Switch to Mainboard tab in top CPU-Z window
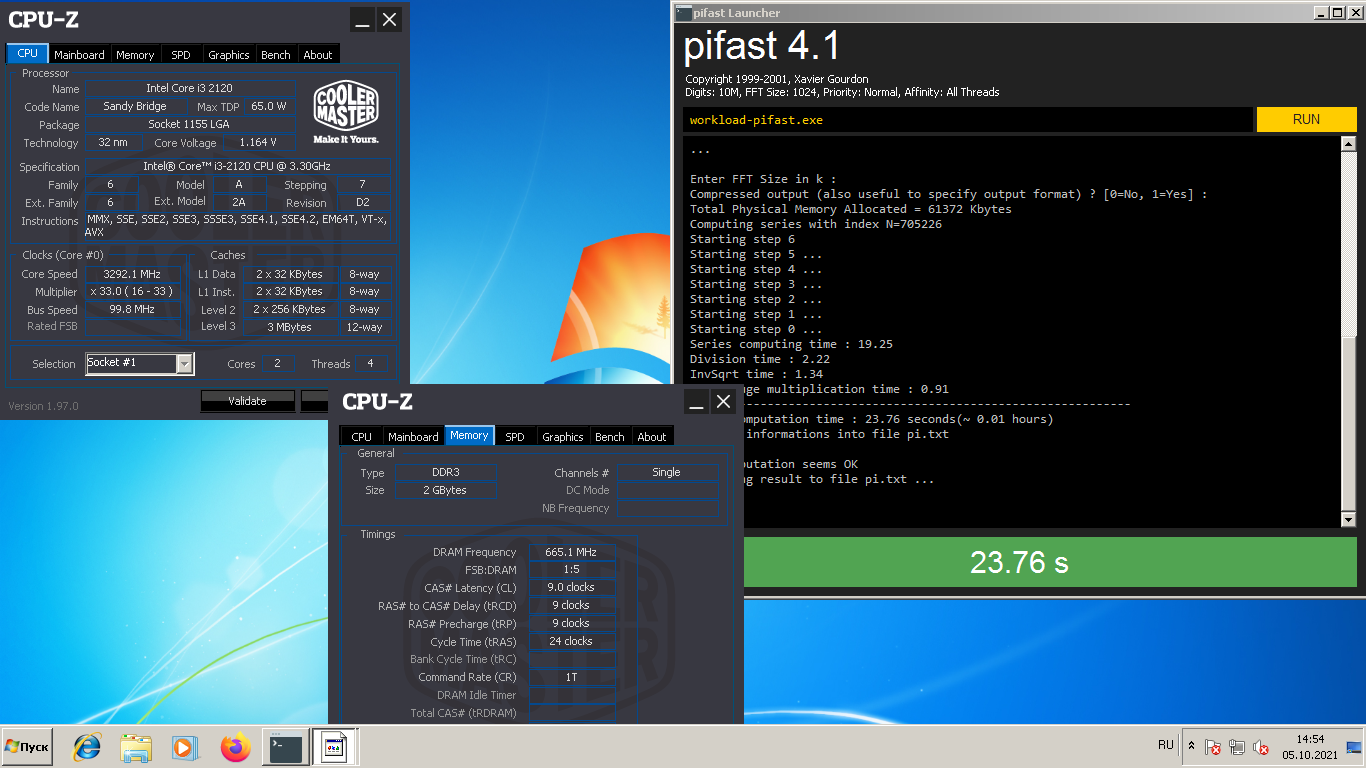Viewport: 1366px width, 768px height. [x=79, y=55]
